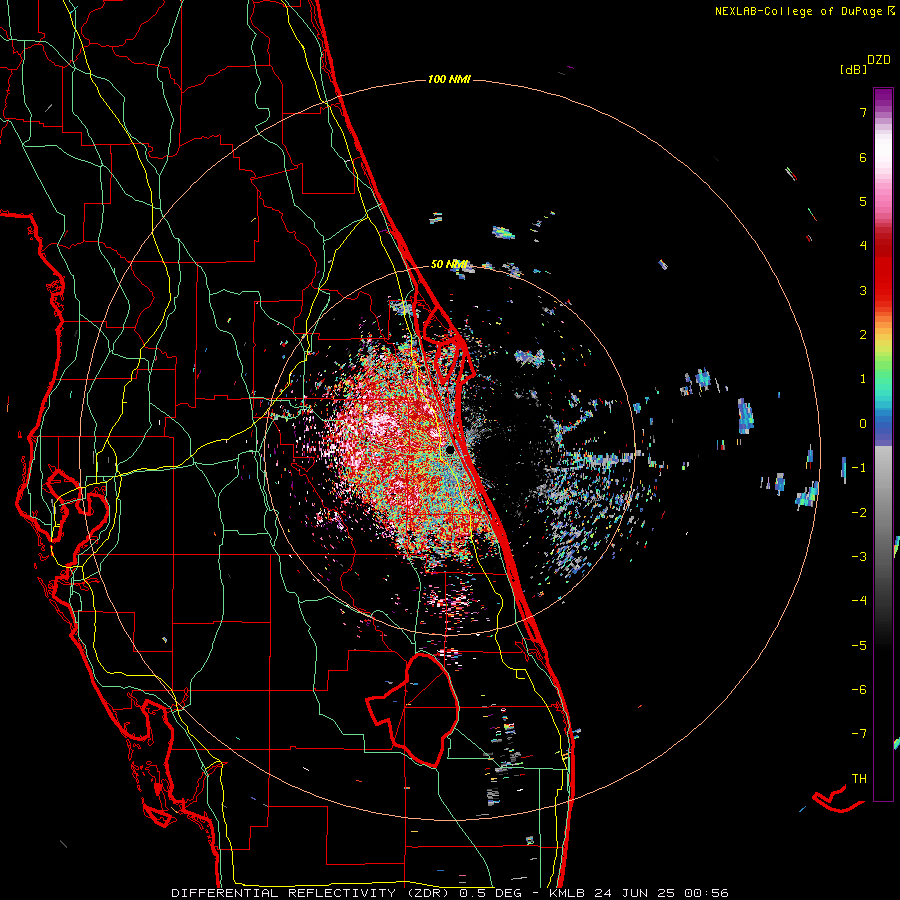Click the "DZD" product label above the scale
The height and width of the screenshot is (900, 900).
click(x=879, y=60)
